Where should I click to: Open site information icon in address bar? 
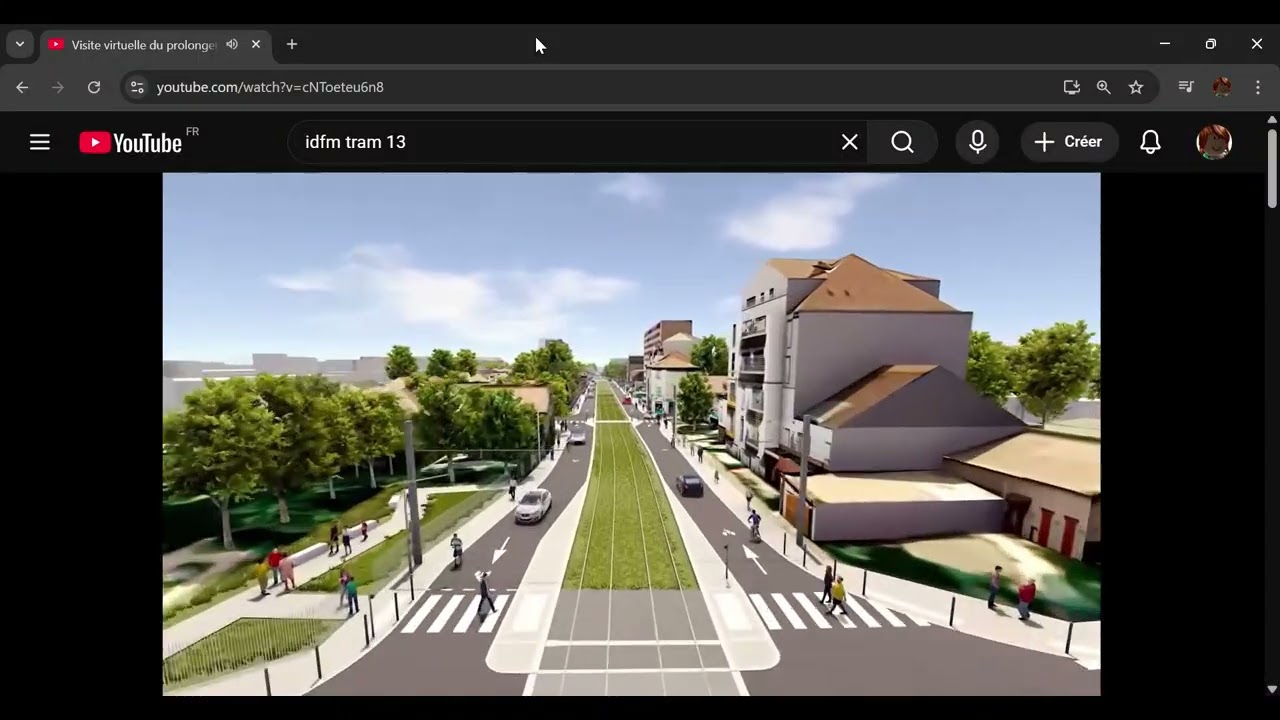[x=138, y=87]
